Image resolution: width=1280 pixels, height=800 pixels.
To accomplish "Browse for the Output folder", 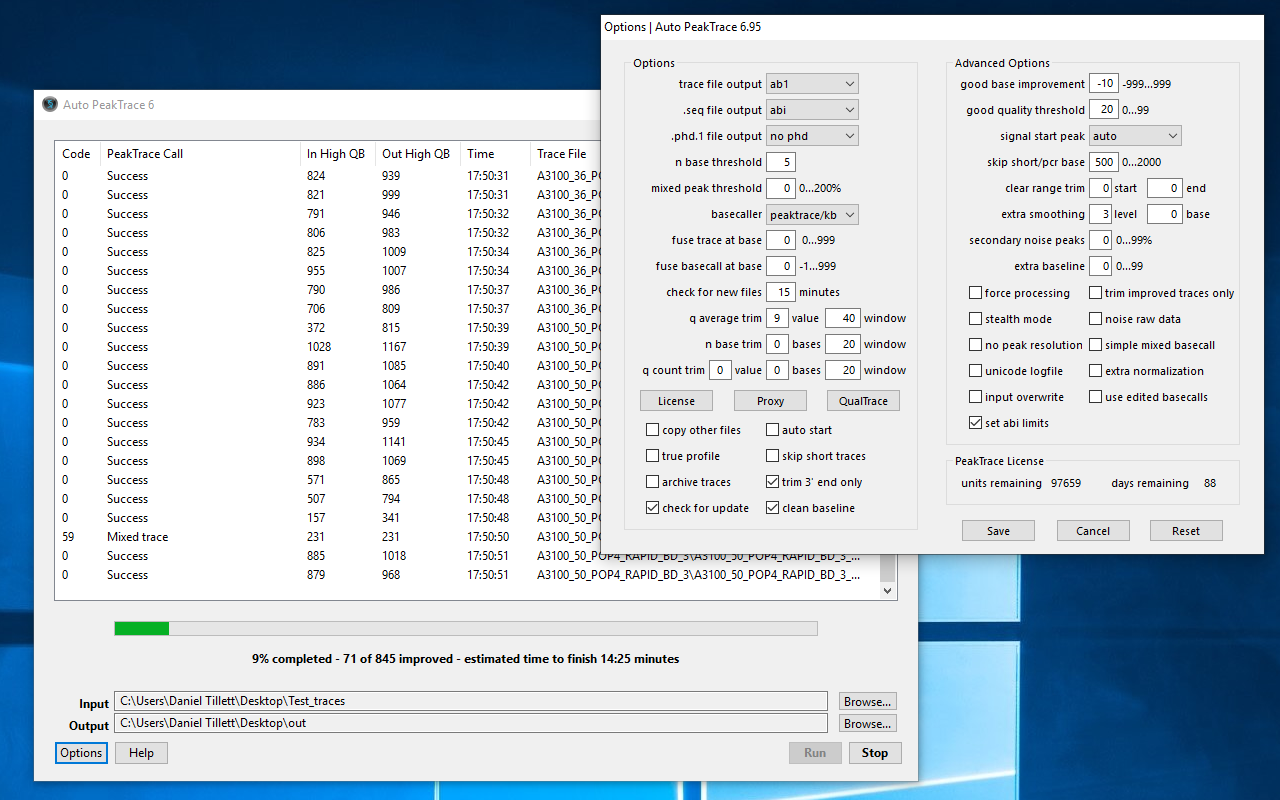I will (867, 723).
